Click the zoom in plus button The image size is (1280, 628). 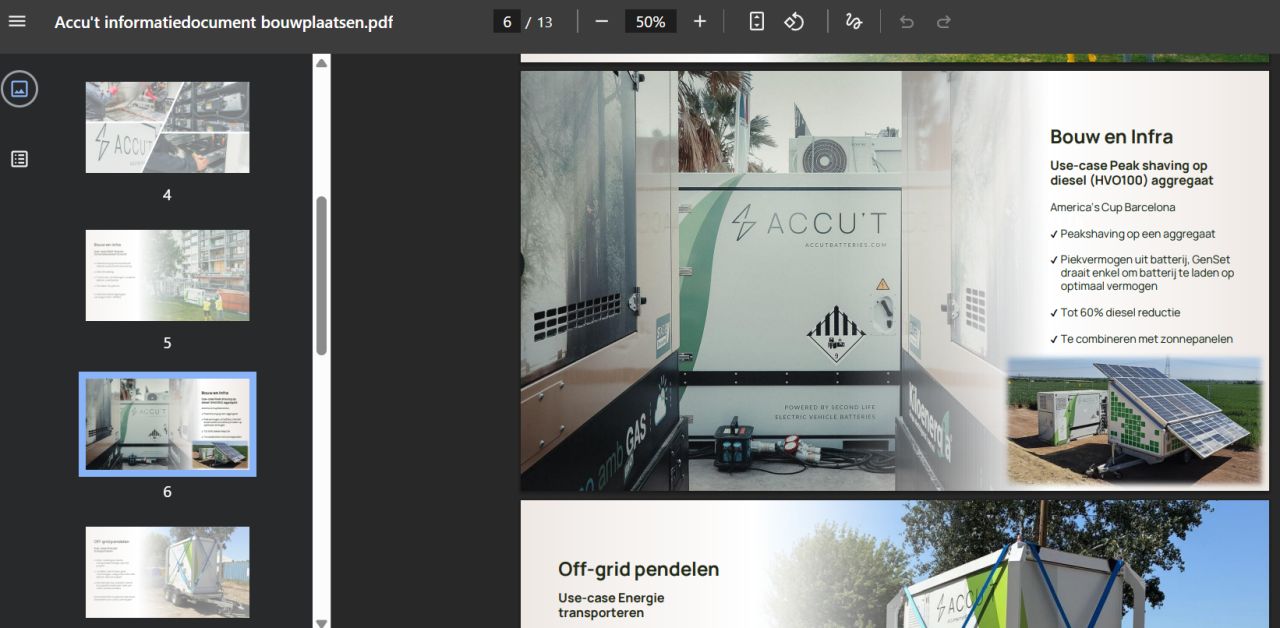pyautogui.click(x=700, y=22)
